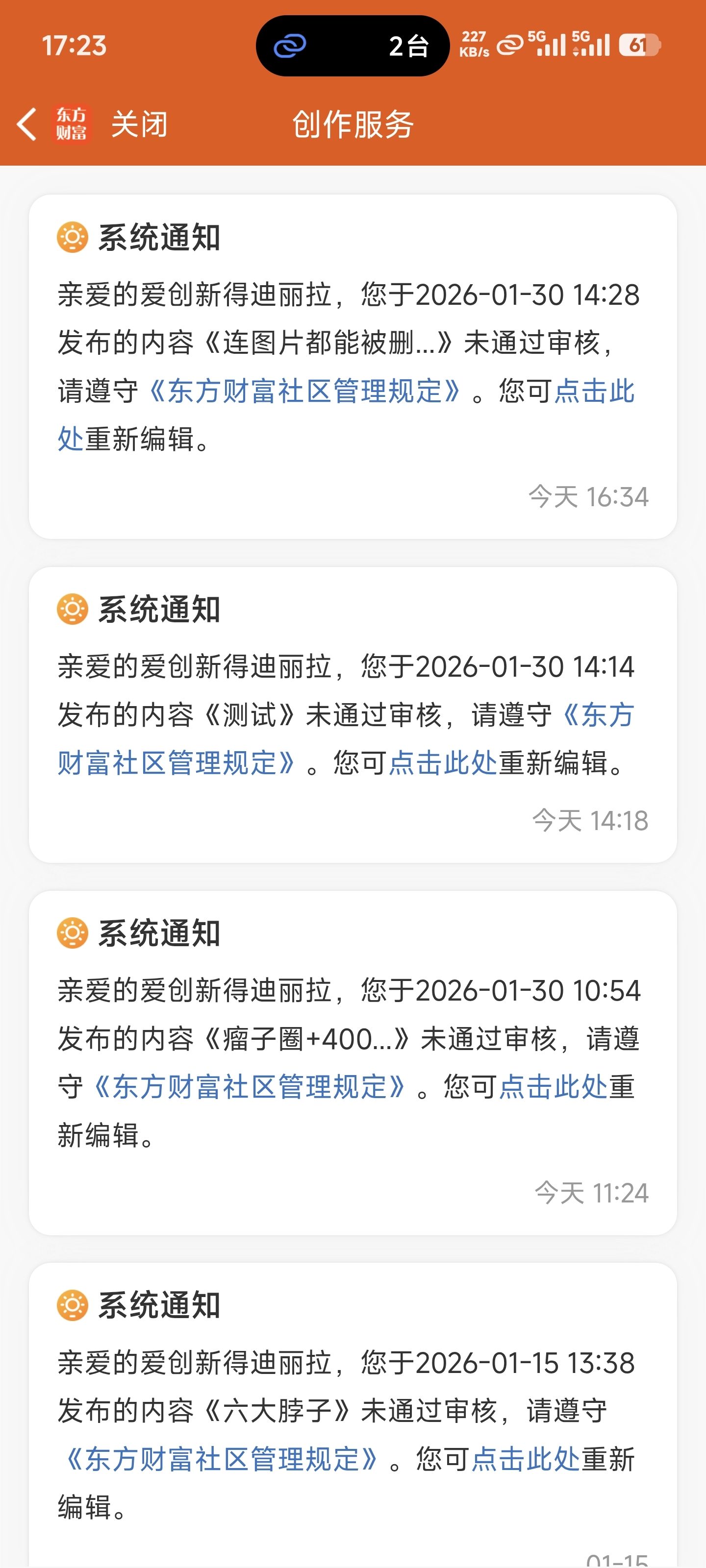
Task: Tap the 今天 16:34 timestamp
Action: [588, 497]
